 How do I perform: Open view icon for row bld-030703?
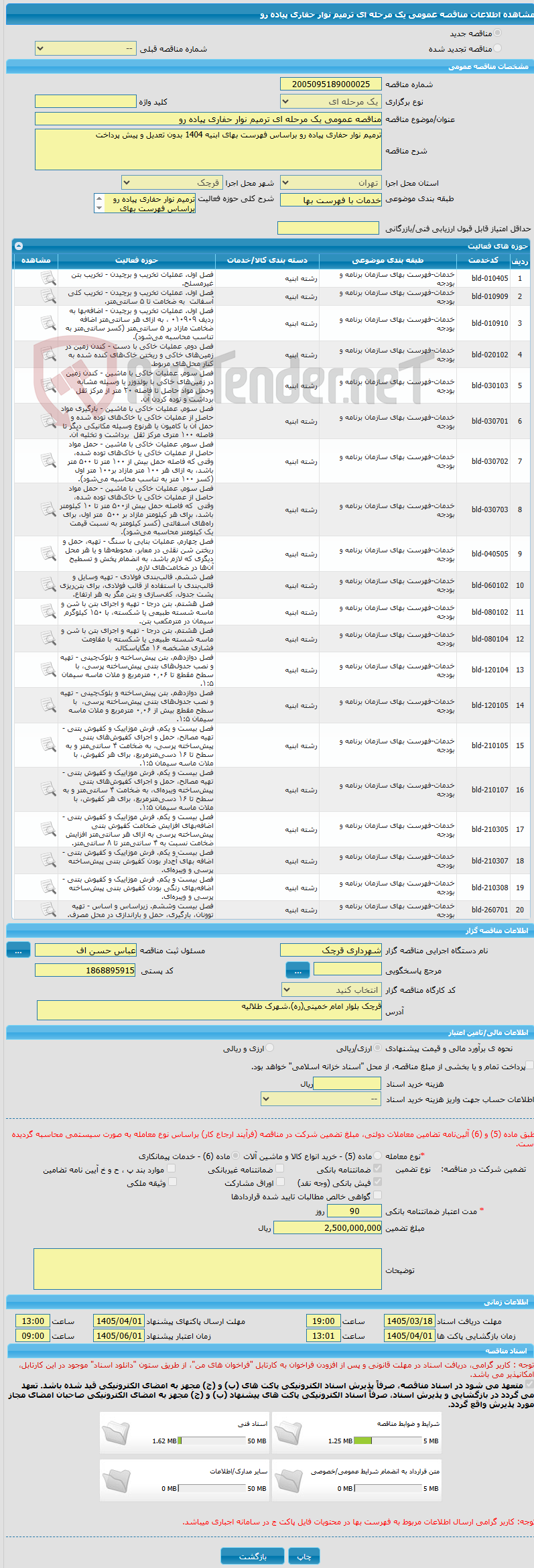[48, 509]
